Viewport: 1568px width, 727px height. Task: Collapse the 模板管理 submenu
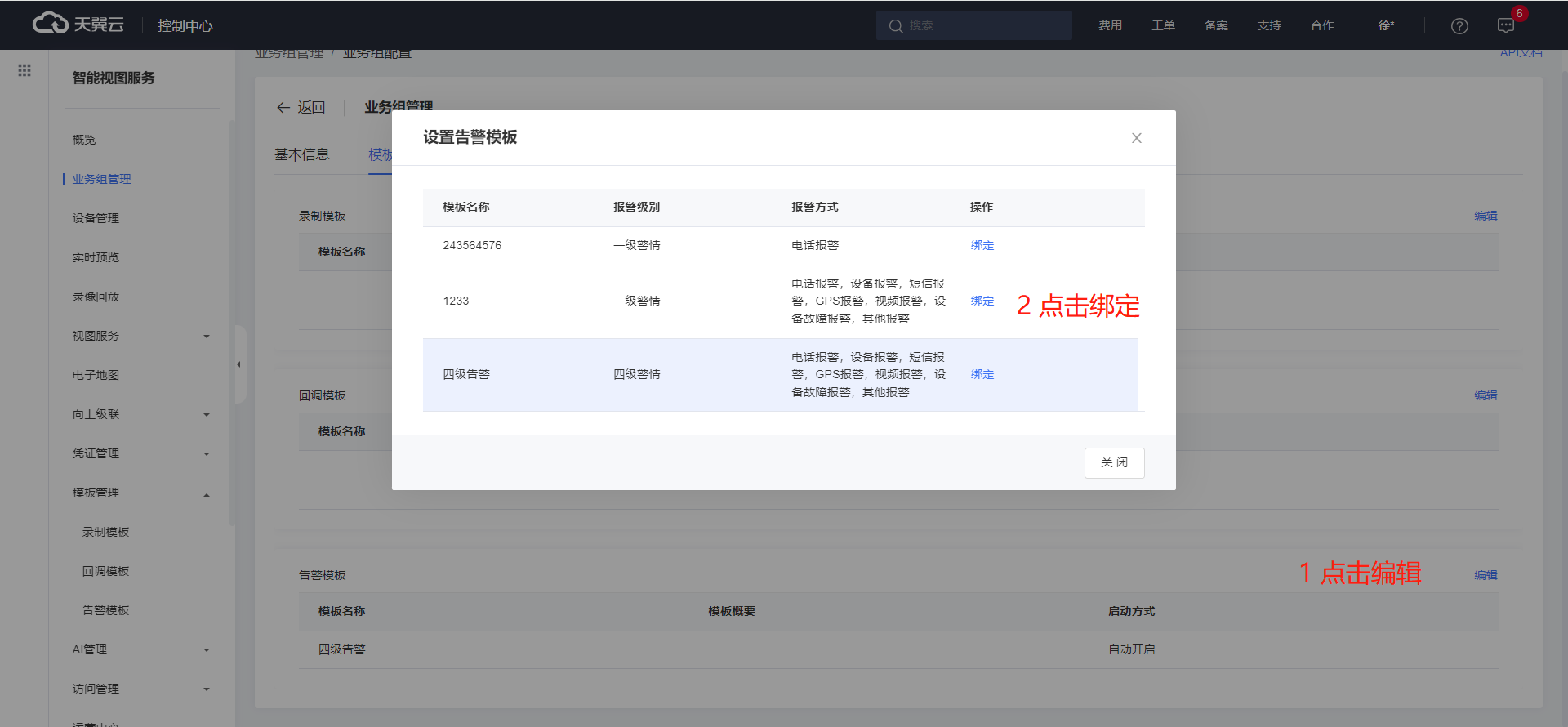(207, 494)
